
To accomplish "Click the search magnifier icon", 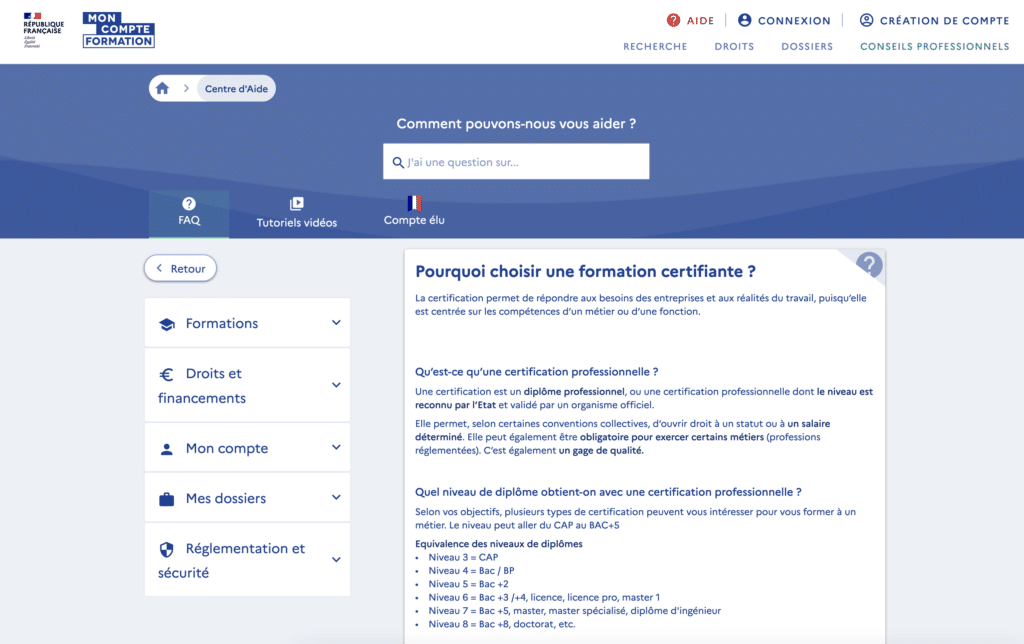I will 398,162.
